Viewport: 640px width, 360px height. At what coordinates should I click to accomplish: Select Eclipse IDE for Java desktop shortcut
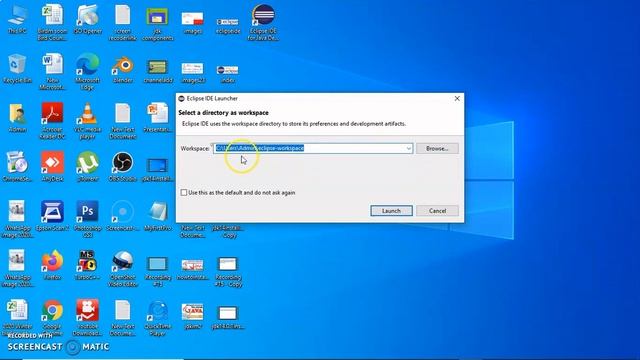click(263, 22)
